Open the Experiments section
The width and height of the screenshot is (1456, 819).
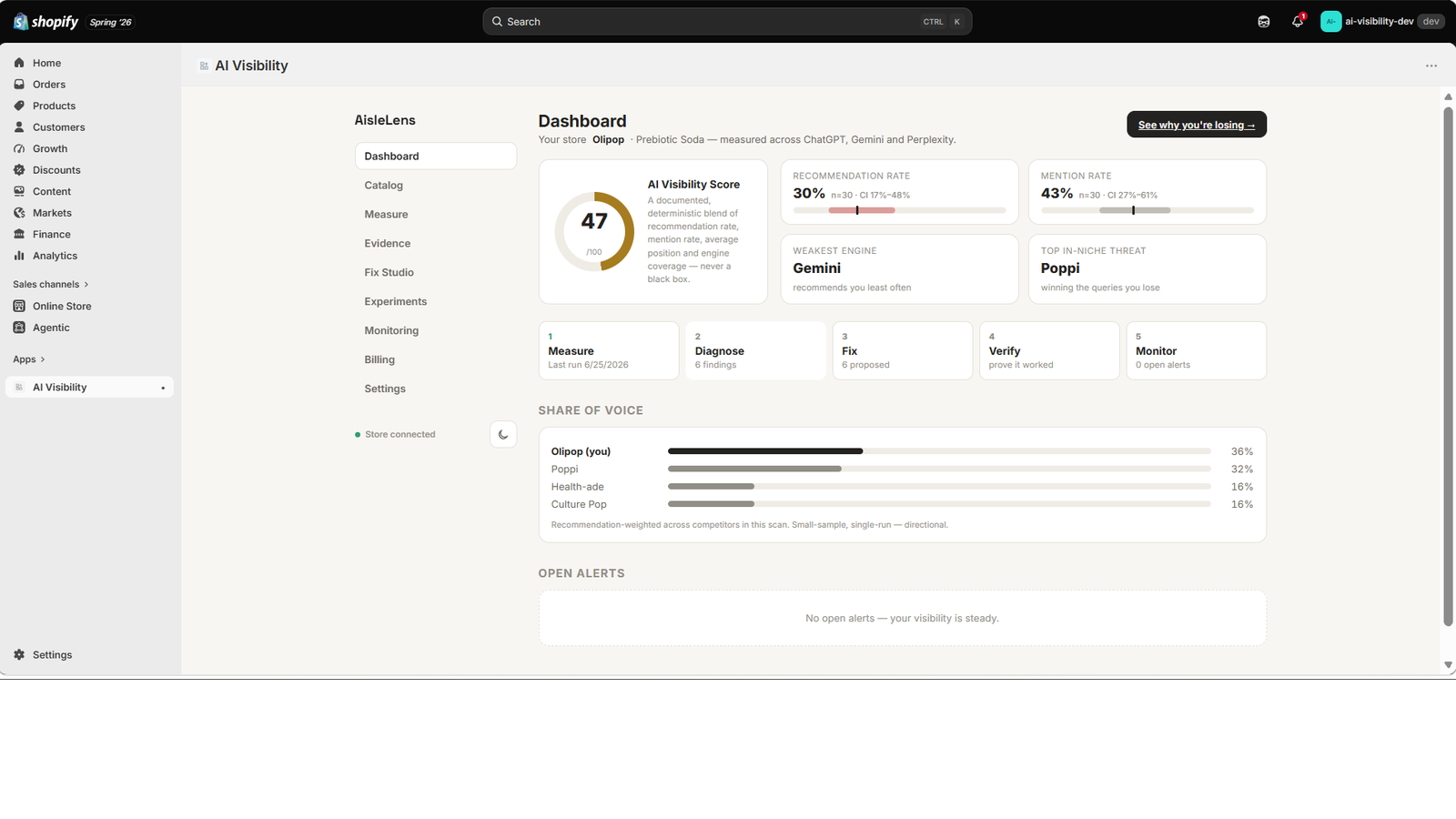click(x=436, y=302)
